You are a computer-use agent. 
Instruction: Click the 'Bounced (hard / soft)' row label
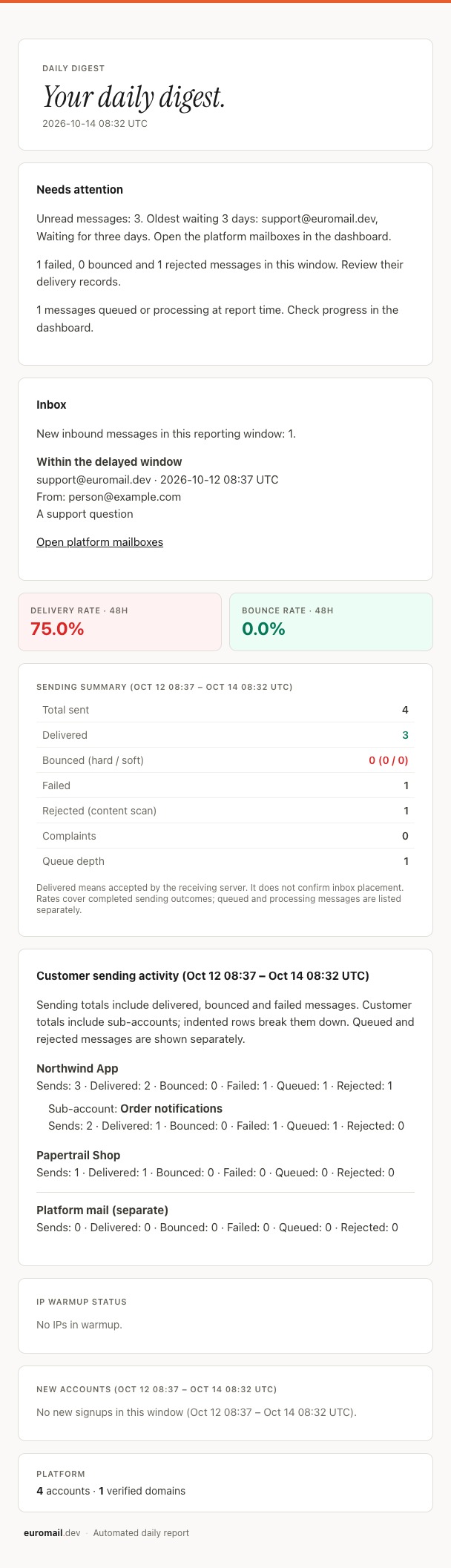click(x=93, y=760)
